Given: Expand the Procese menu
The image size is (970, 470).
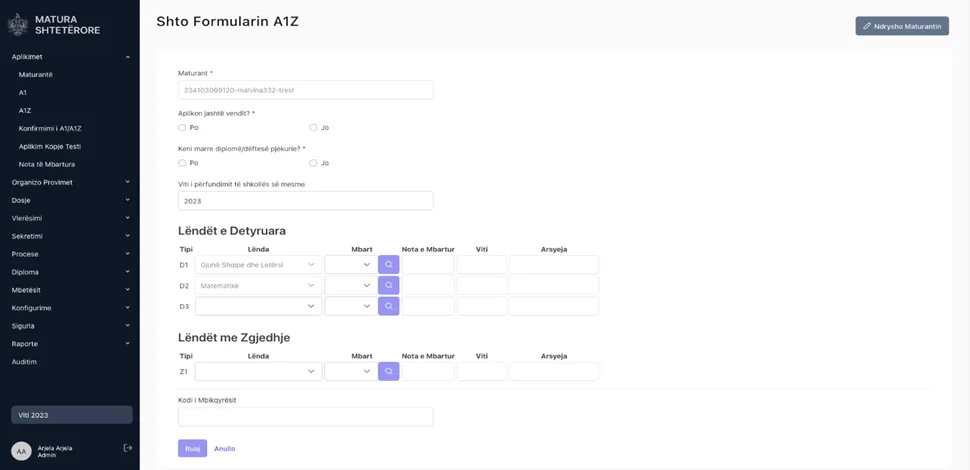Looking at the screenshot, I should point(70,254).
